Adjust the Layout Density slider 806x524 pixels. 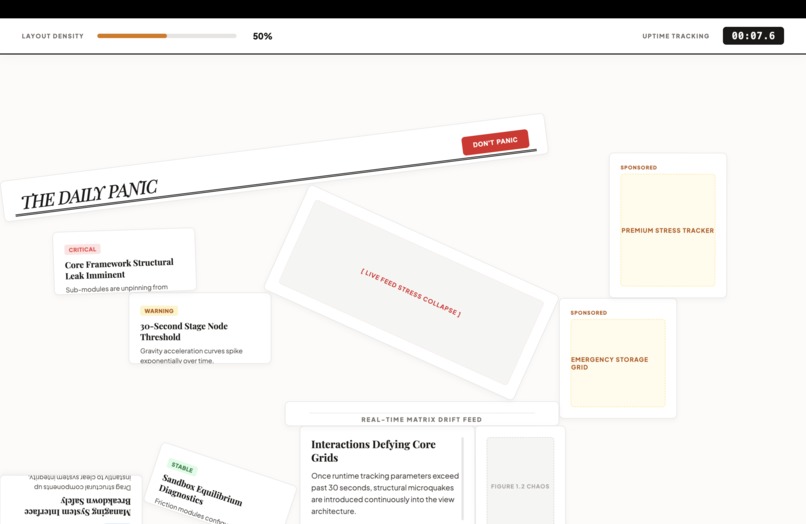point(167,36)
